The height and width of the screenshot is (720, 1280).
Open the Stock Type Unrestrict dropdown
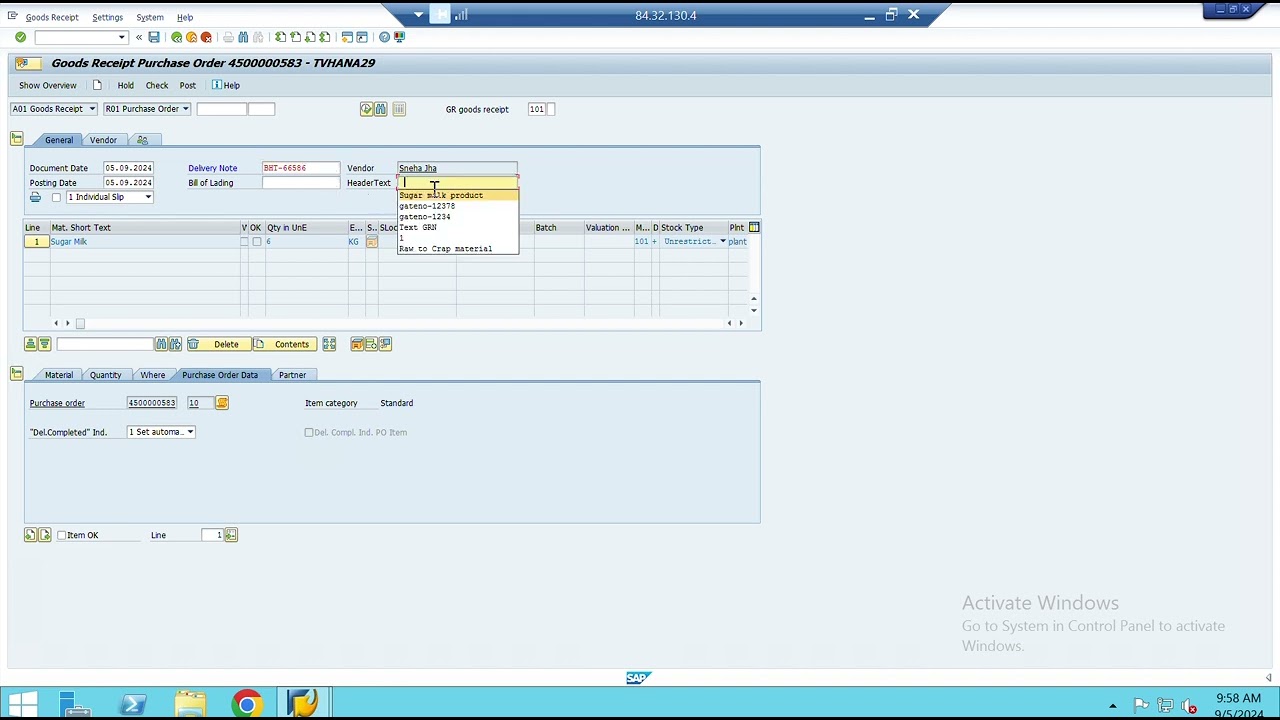[722, 242]
